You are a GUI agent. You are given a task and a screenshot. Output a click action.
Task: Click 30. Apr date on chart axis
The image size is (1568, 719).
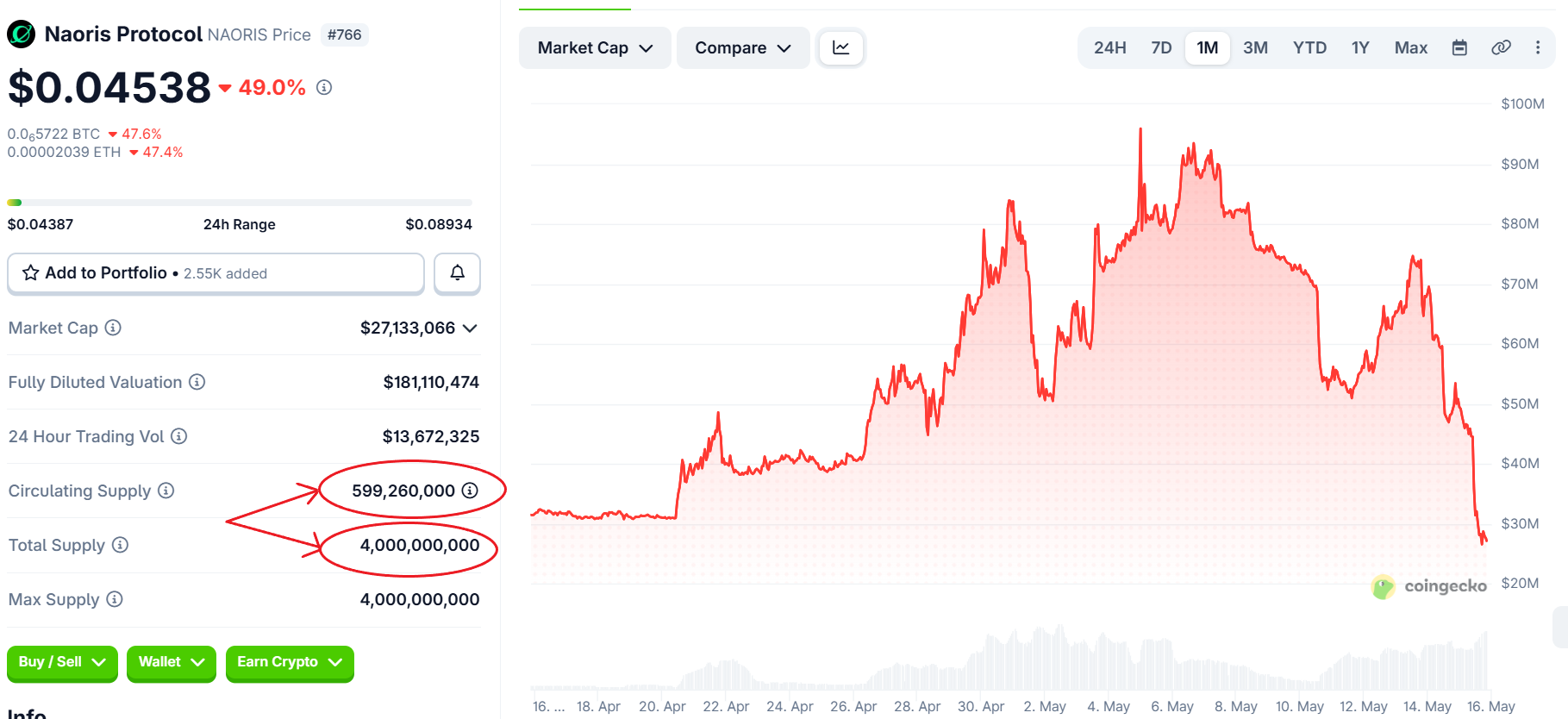coord(981,706)
